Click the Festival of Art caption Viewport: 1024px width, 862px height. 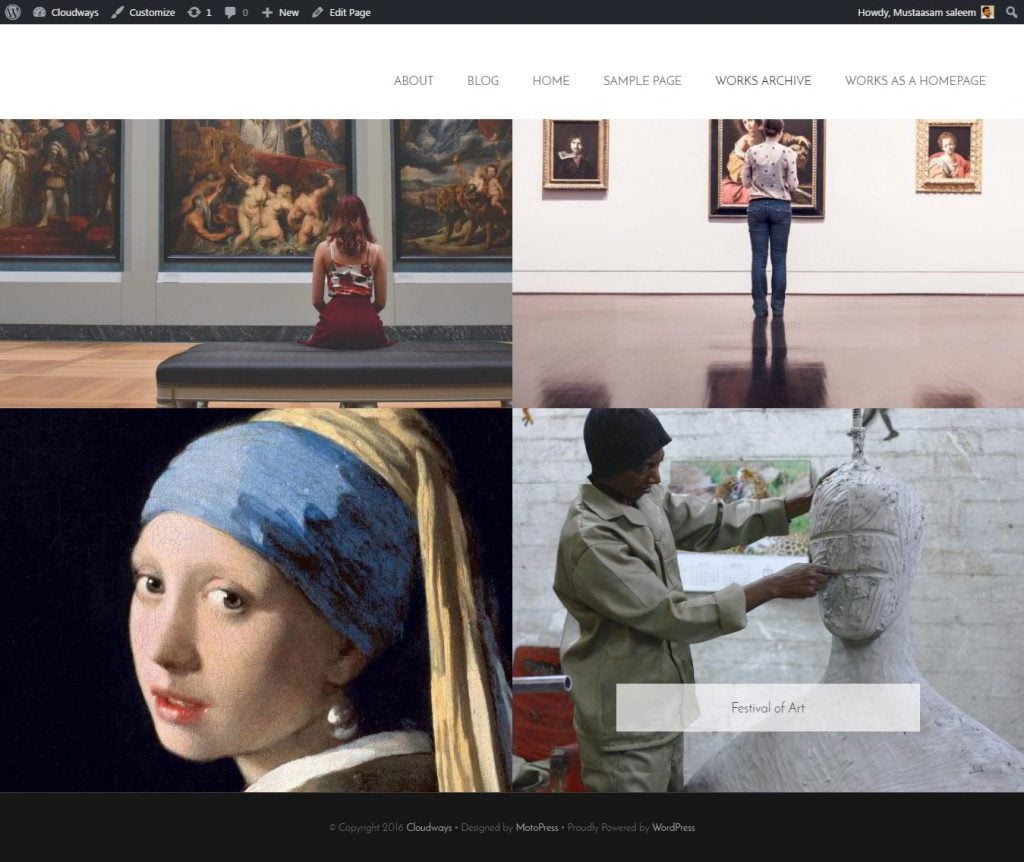coord(767,708)
